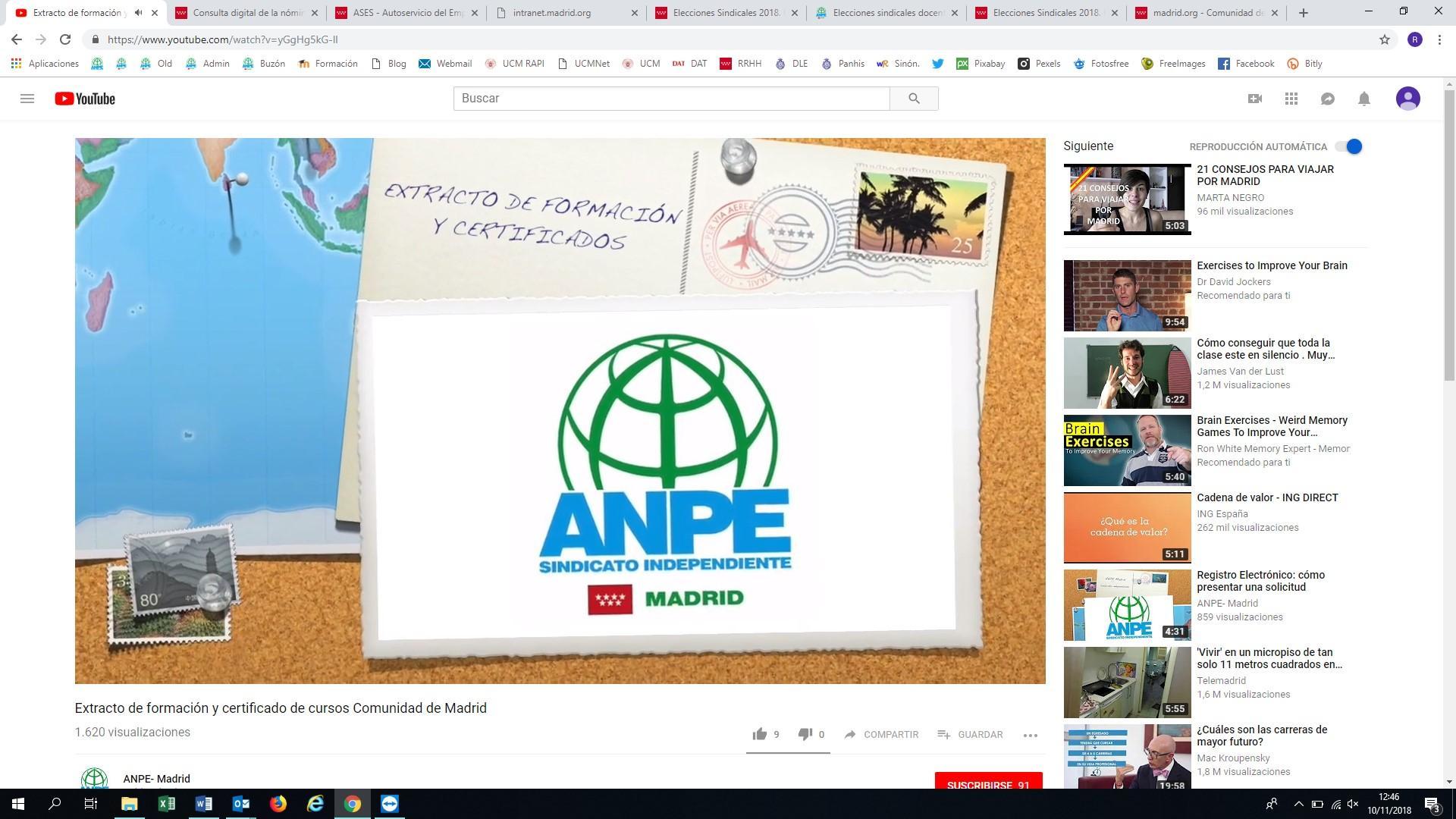This screenshot has height=819, width=1456.
Task: Open the Facebook bookmark
Action: 1246,64
